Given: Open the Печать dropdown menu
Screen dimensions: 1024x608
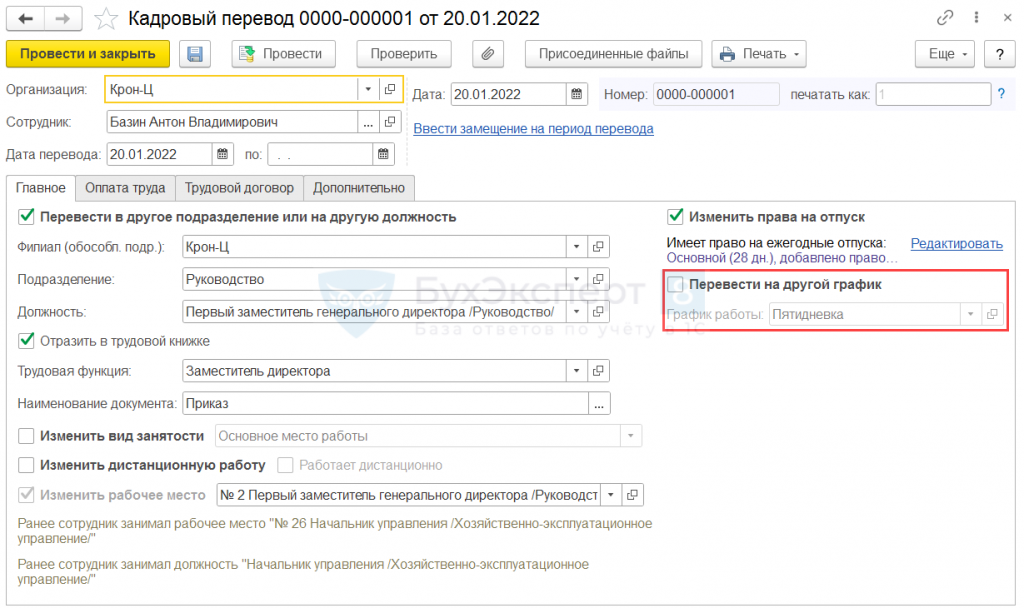Looking at the screenshot, I should [759, 54].
